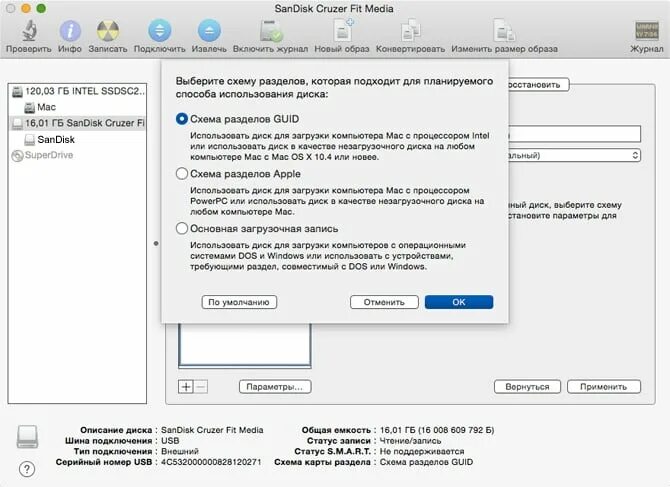This screenshot has width=670, height=487.
Task: Click the Новый образ toolbar icon
Action: pos(342,31)
